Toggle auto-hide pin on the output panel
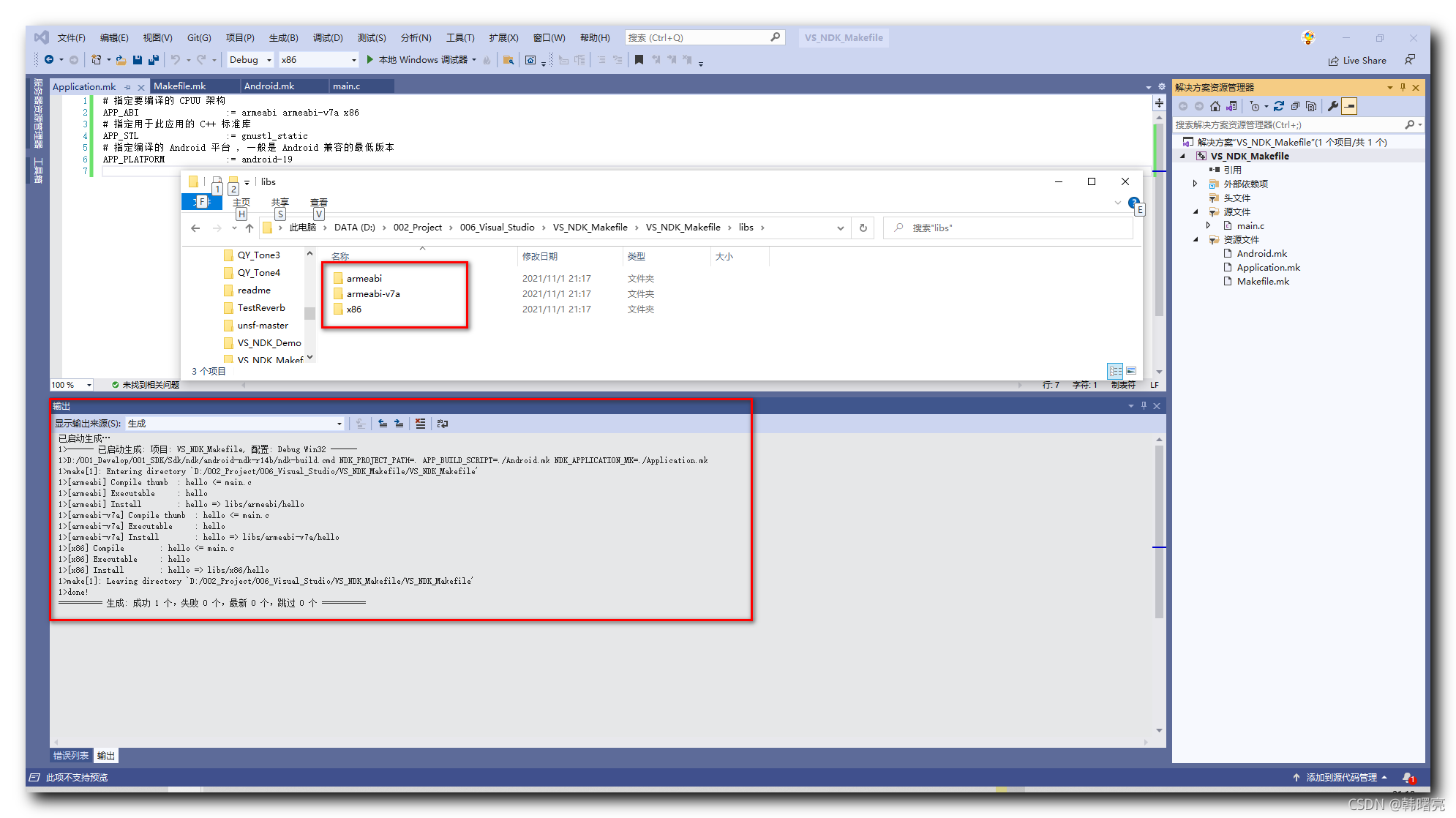 1144,405
